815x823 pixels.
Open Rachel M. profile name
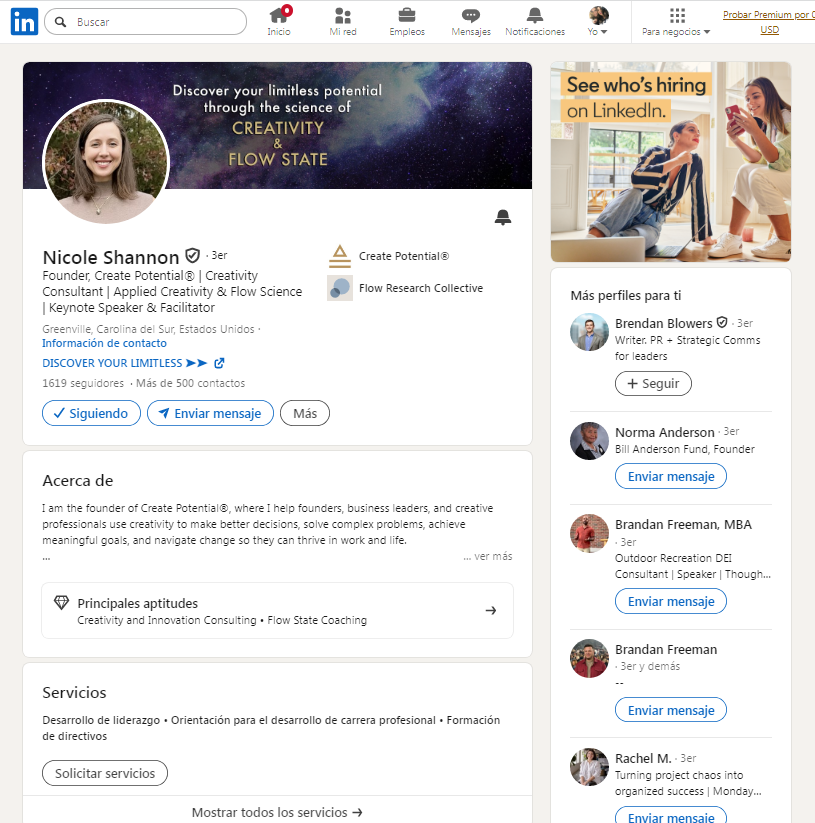click(643, 758)
